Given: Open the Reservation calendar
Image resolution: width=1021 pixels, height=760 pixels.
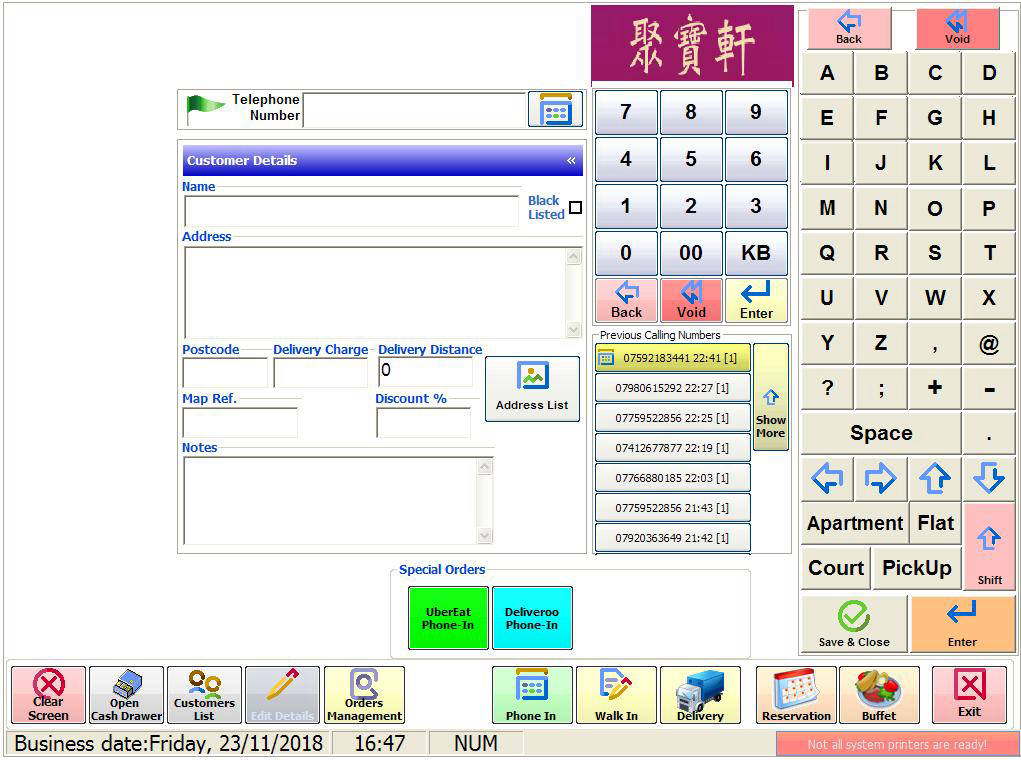Looking at the screenshot, I should (x=796, y=694).
